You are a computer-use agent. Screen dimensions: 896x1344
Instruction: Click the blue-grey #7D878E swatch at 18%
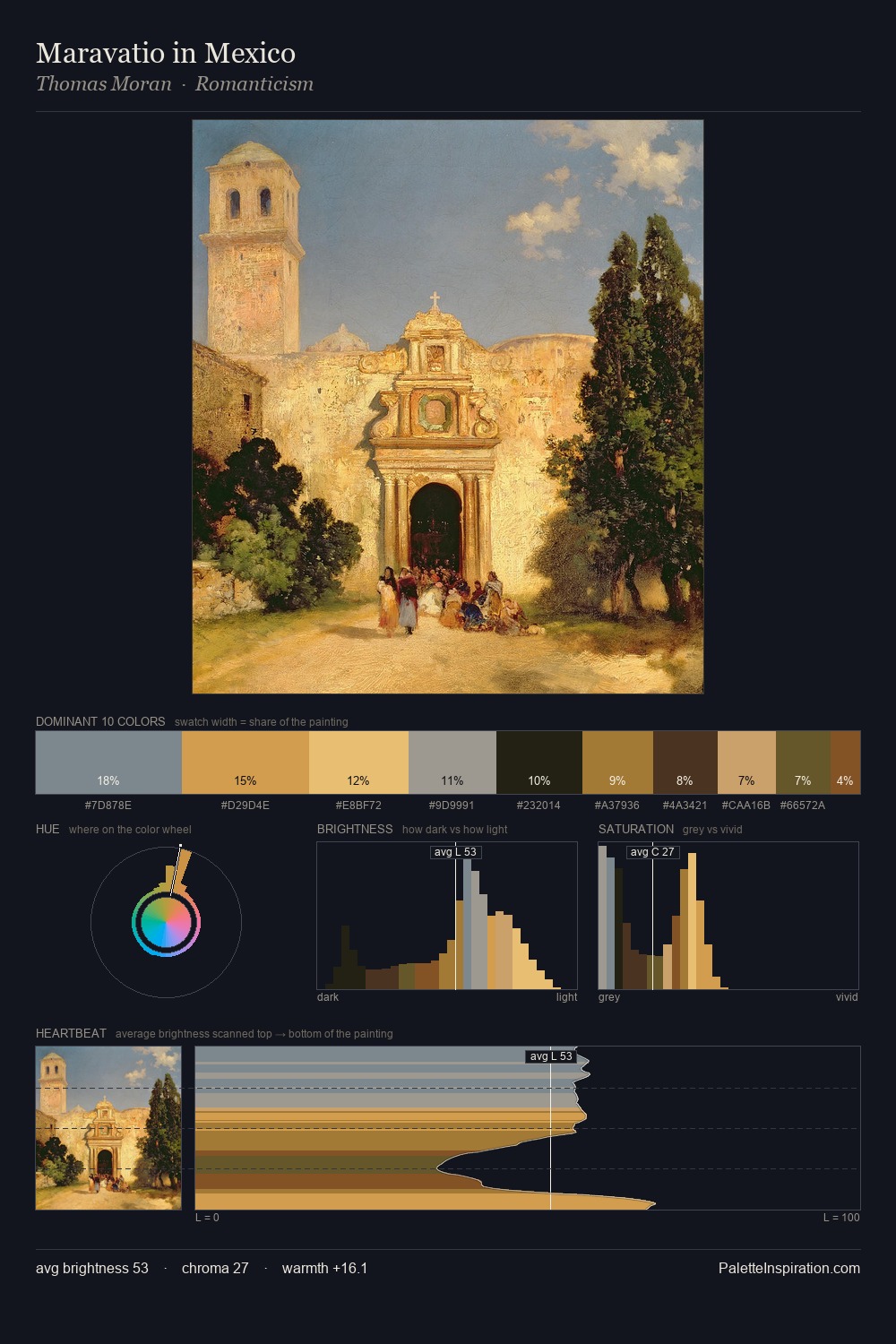(108, 762)
